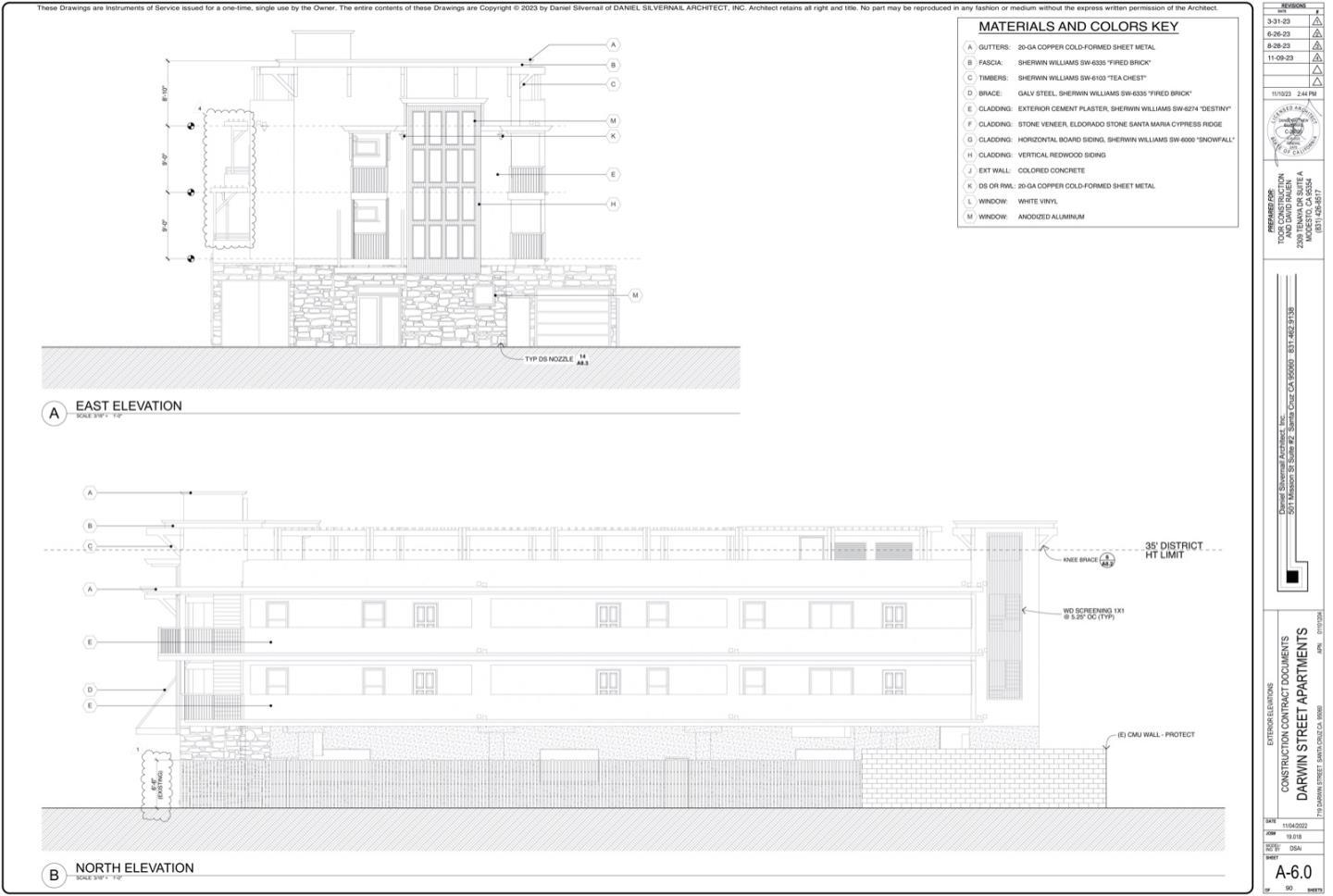This screenshot has height=896, width=1333.
Task: Click the architect's black square logo mark
Action: click(1292, 577)
